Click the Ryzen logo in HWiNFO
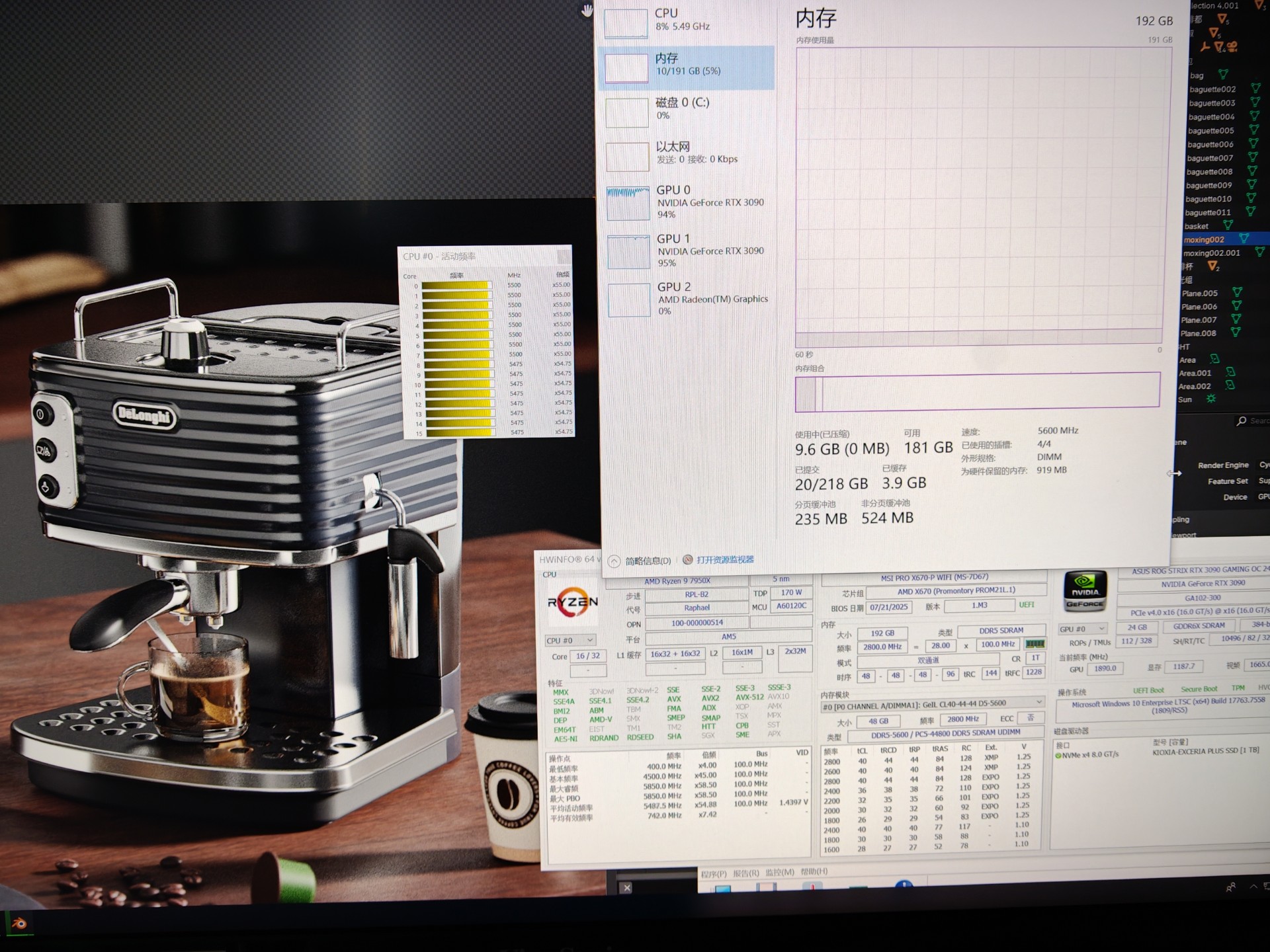 coord(572,602)
